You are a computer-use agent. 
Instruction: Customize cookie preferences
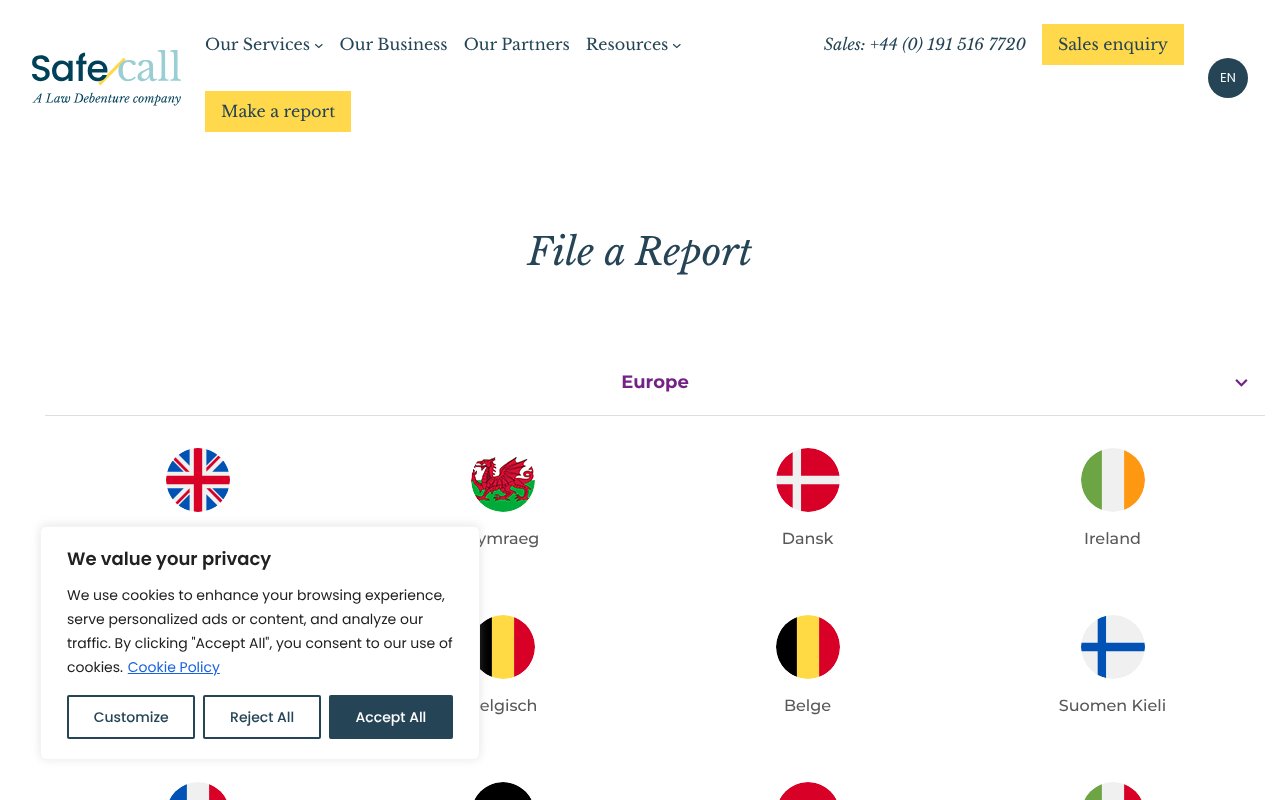131,717
